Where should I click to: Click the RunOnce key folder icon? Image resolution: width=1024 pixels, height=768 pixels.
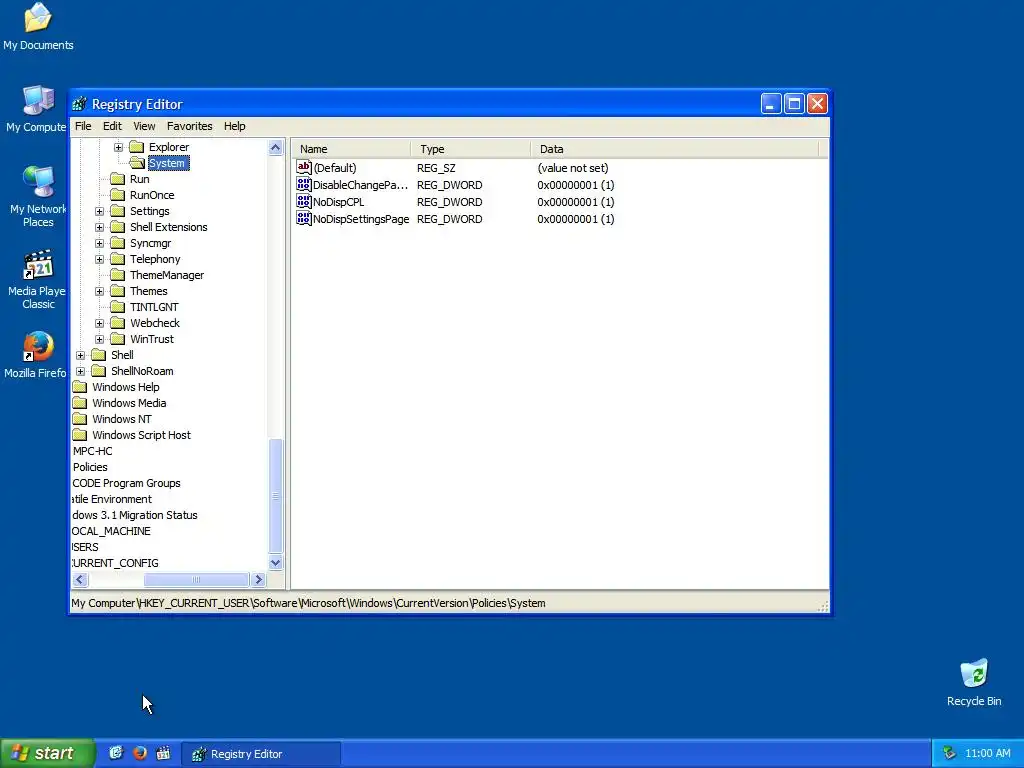(x=118, y=195)
